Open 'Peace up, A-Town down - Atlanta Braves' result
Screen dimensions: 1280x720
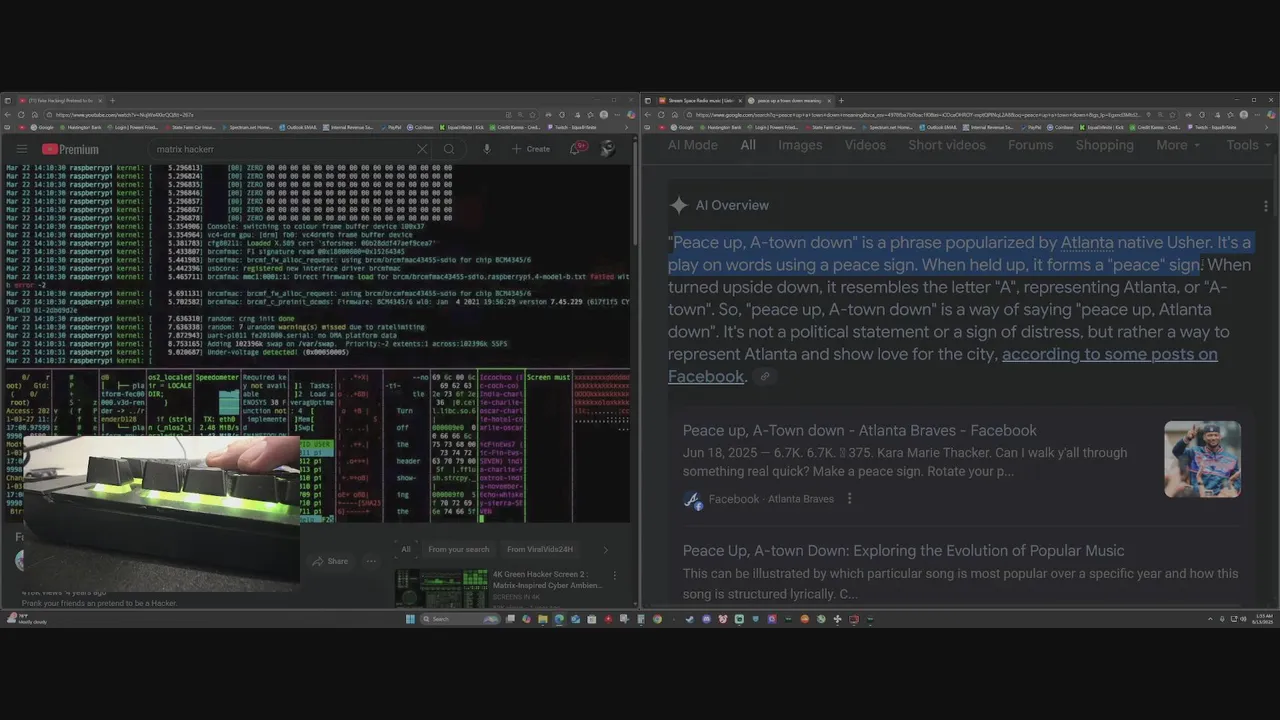[x=859, y=430]
